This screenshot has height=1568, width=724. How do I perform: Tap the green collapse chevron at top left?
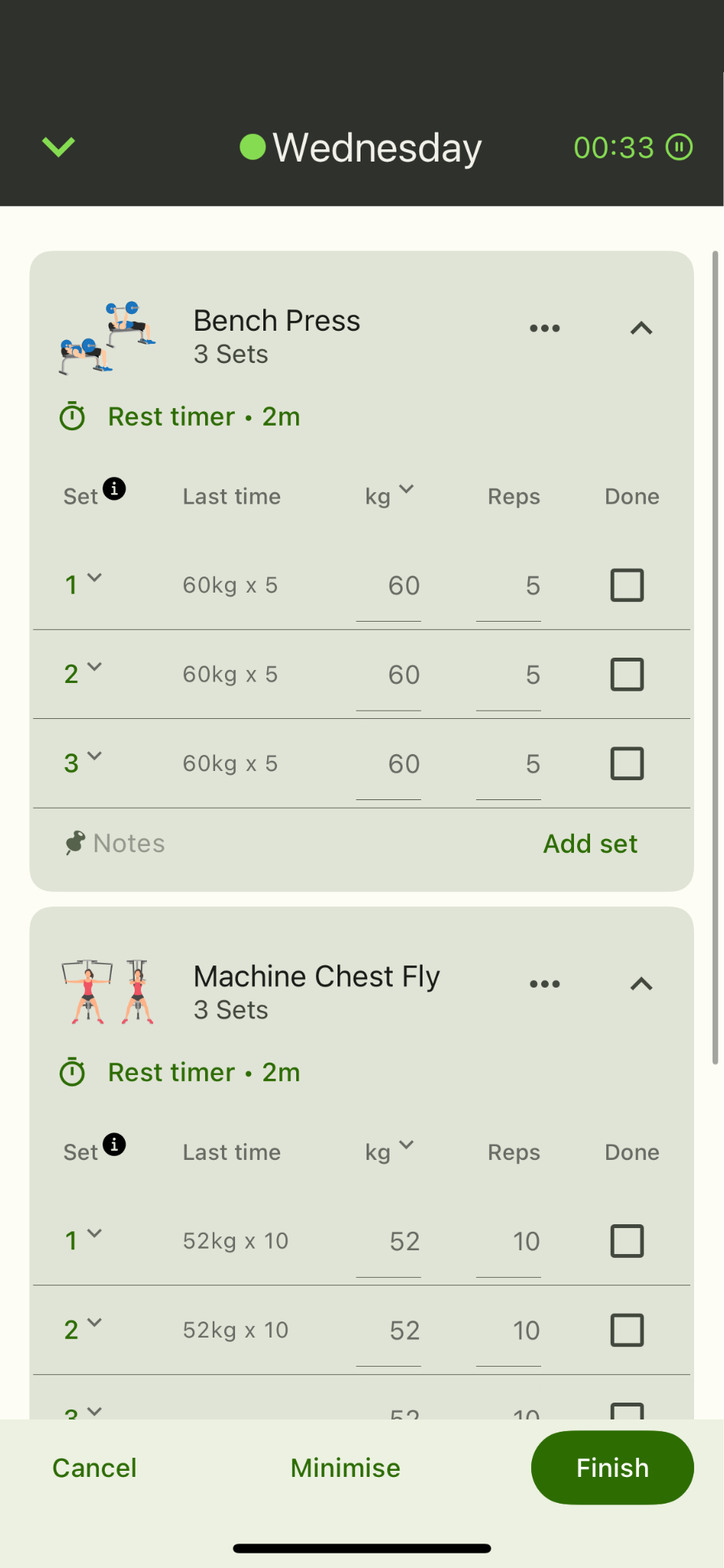[58, 146]
